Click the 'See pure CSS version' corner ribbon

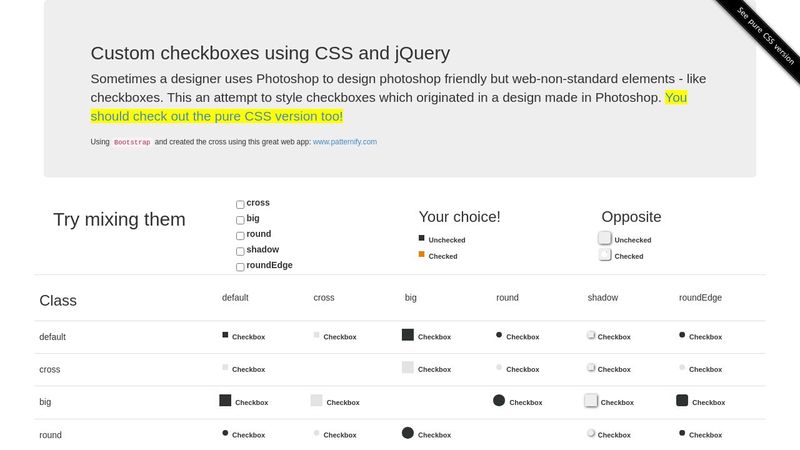(x=765, y=35)
